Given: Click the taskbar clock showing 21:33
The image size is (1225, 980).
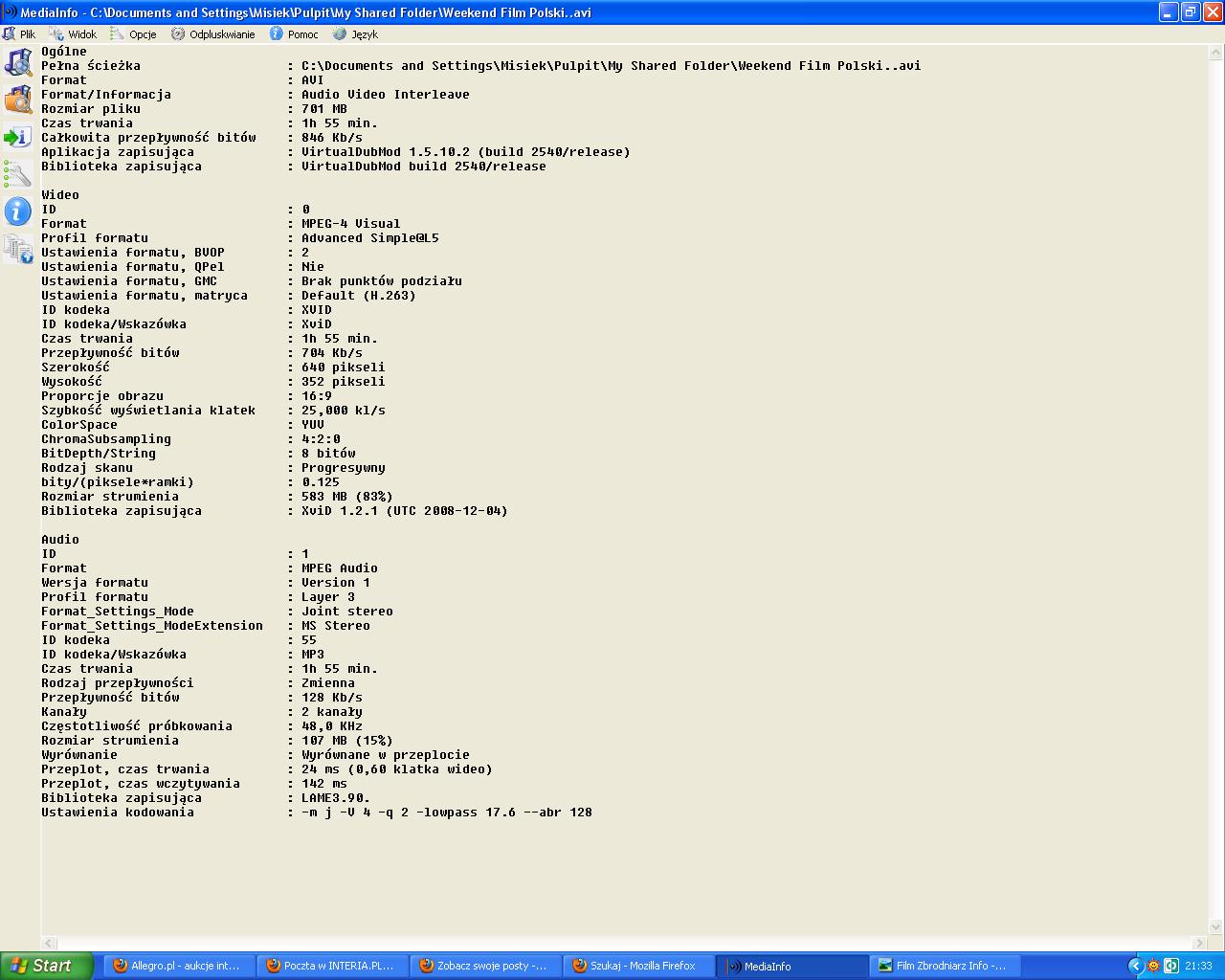Looking at the screenshot, I should click(x=1198, y=967).
